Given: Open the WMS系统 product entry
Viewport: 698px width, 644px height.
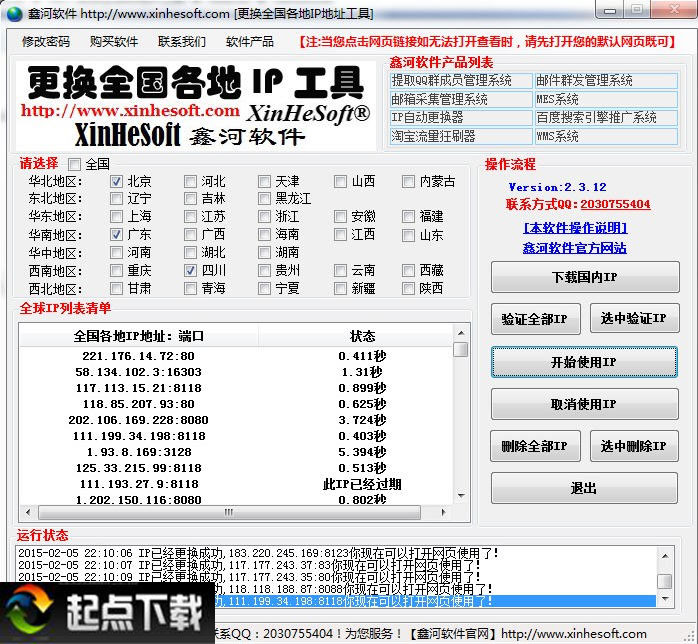Looking at the screenshot, I should click(x=606, y=136).
